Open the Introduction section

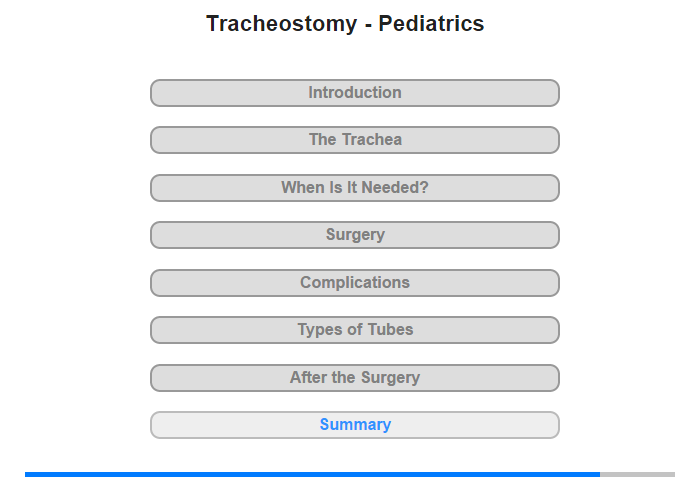(x=354, y=93)
